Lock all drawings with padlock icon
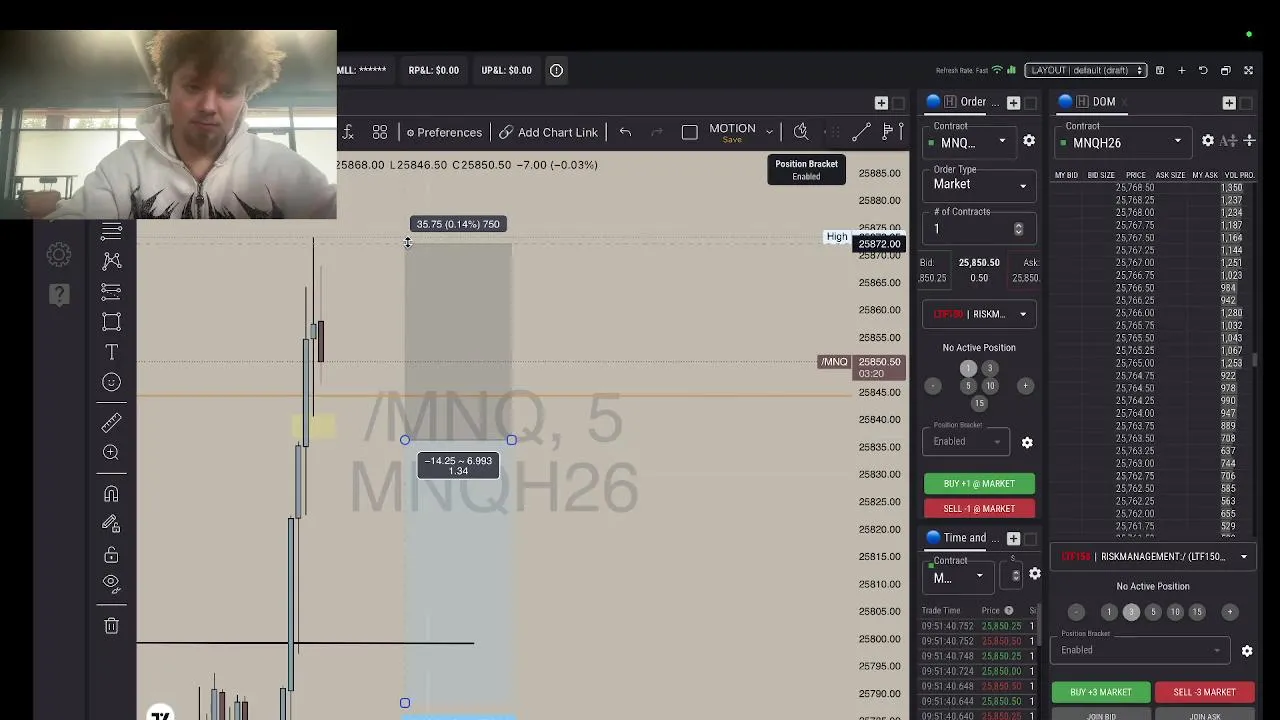This screenshot has height=720, width=1280. click(111, 554)
